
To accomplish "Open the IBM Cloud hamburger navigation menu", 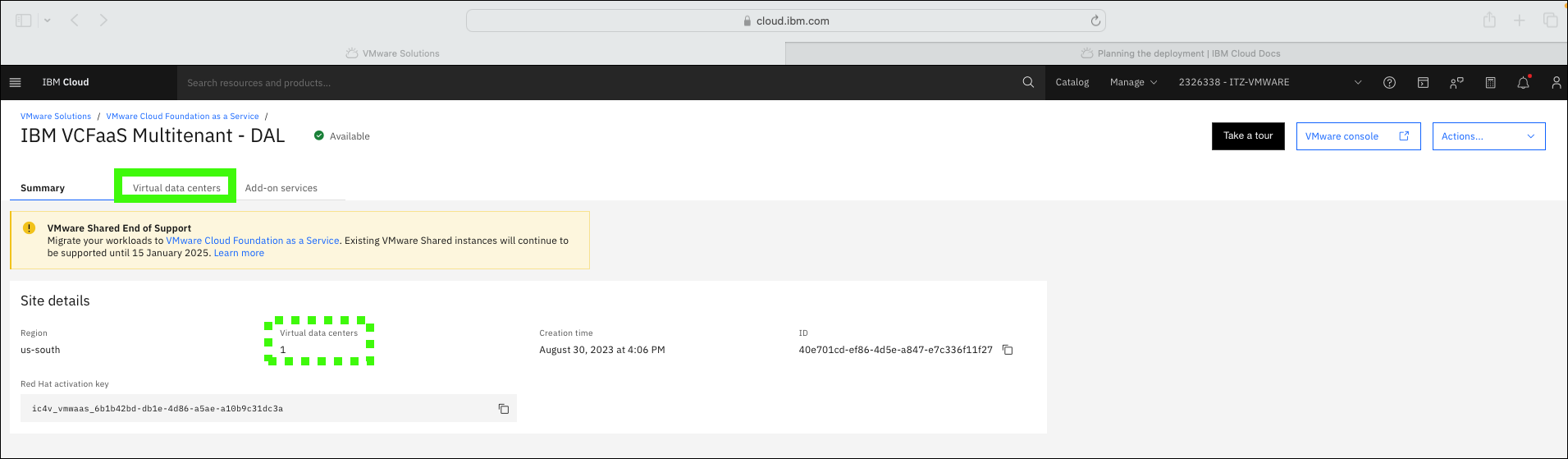I will pyautogui.click(x=15, y=82).
